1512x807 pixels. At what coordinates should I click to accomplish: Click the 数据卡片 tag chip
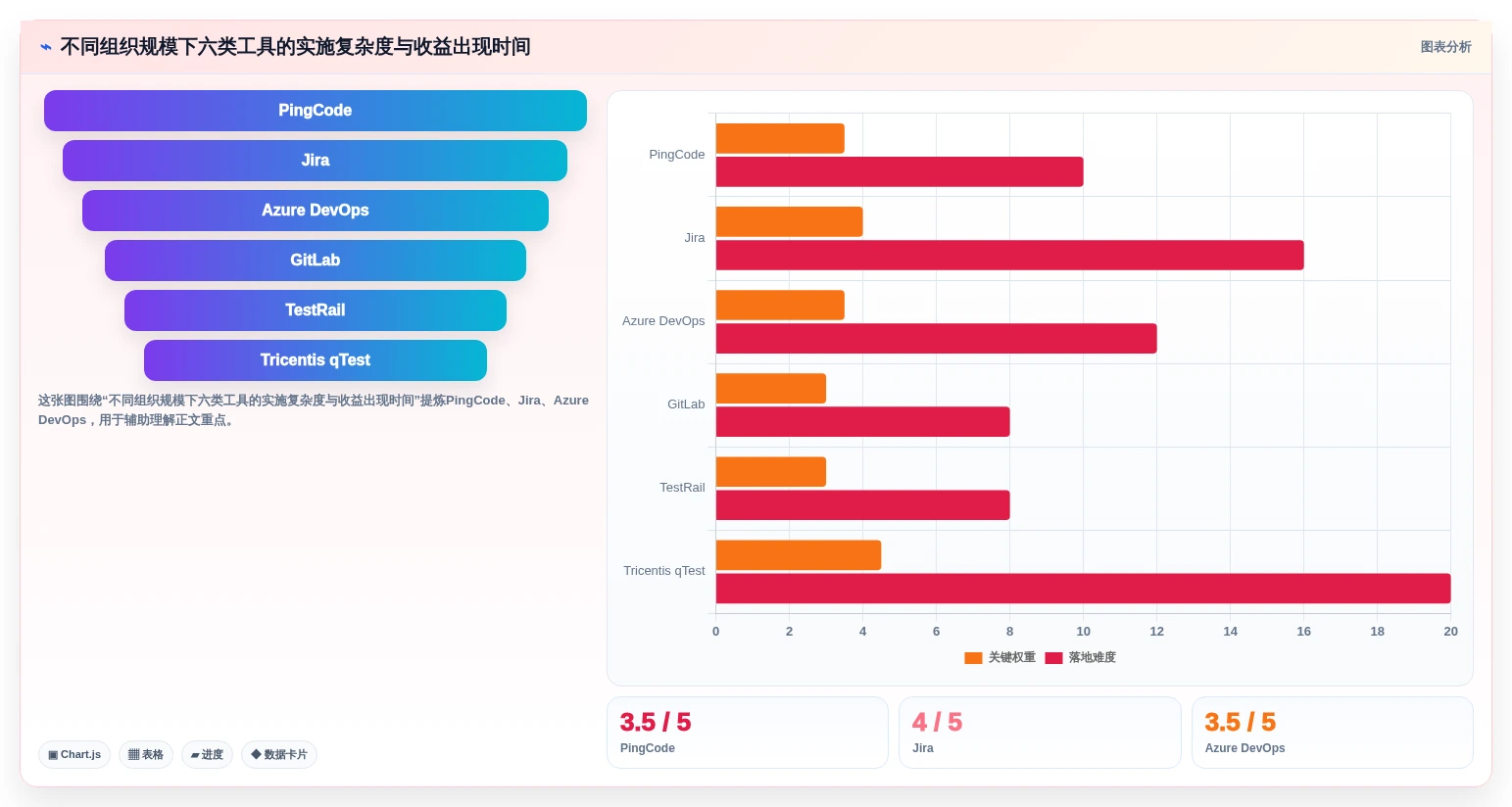point(279,755)
